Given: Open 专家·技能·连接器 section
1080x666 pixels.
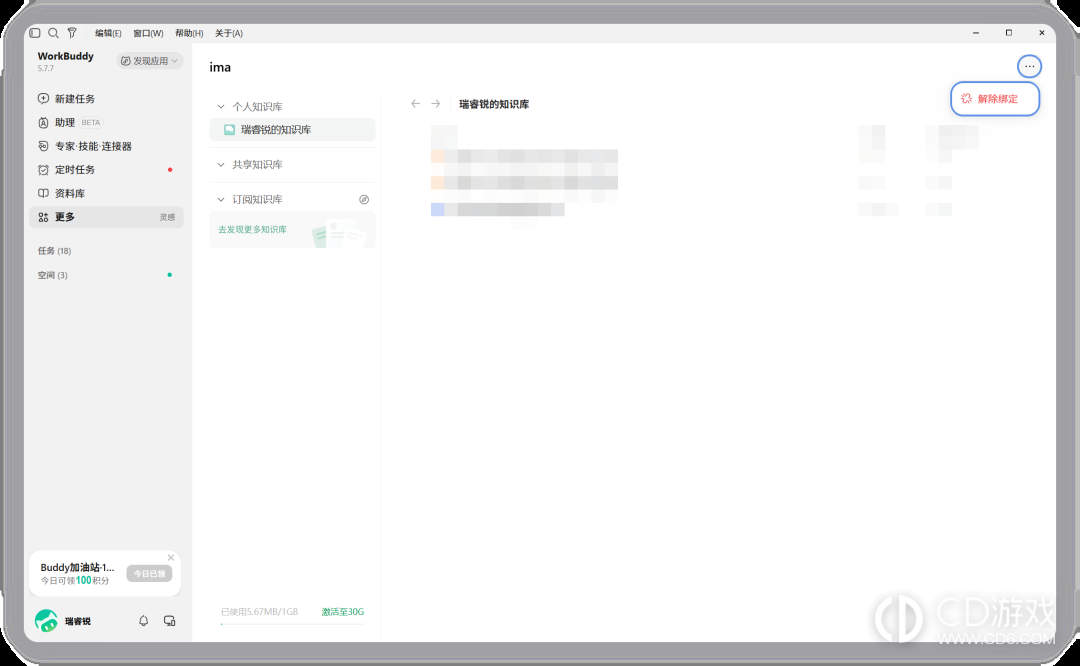Looking at the screenshot, I should click(x=107, y=146).
